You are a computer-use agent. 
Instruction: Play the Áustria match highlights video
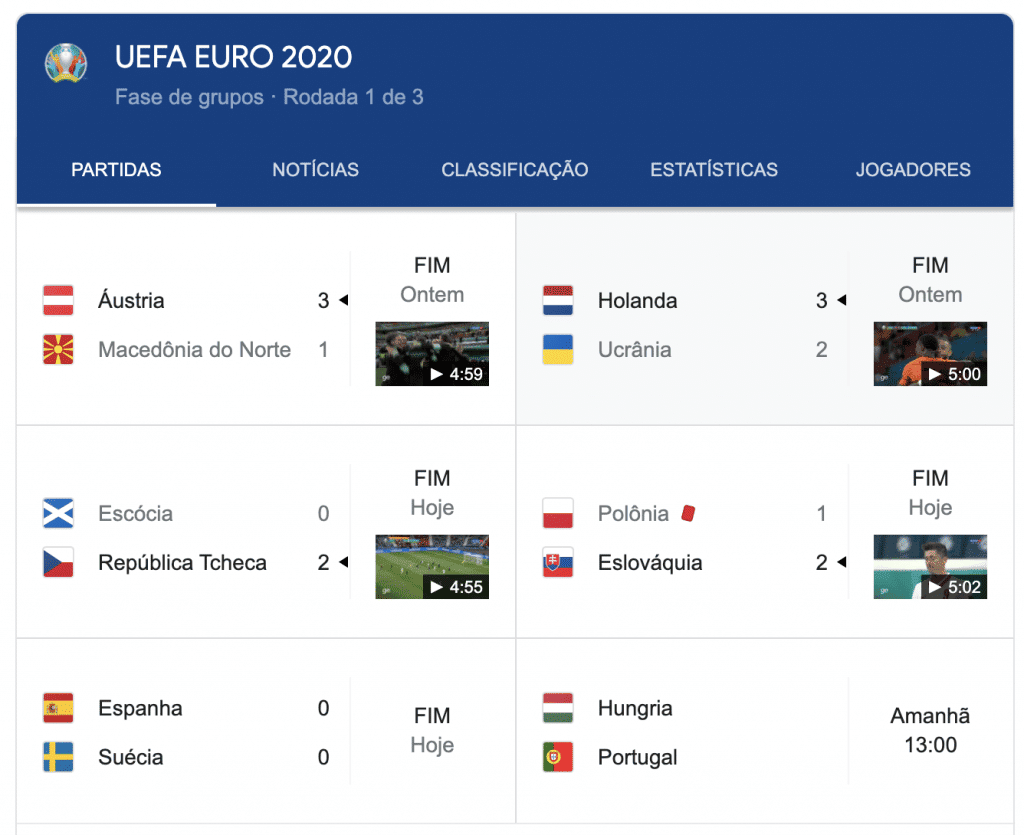(x=432, y=354)
